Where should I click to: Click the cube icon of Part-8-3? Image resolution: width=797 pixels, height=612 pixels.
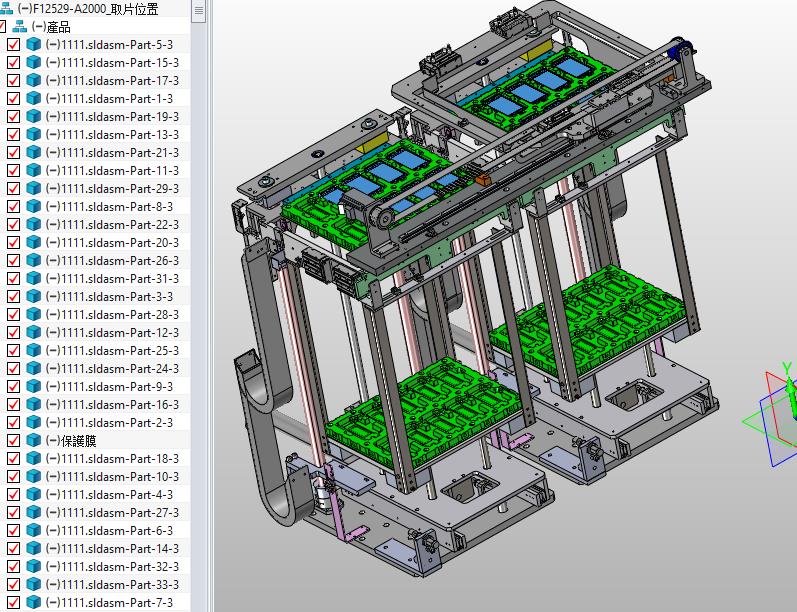coord(34,206)
